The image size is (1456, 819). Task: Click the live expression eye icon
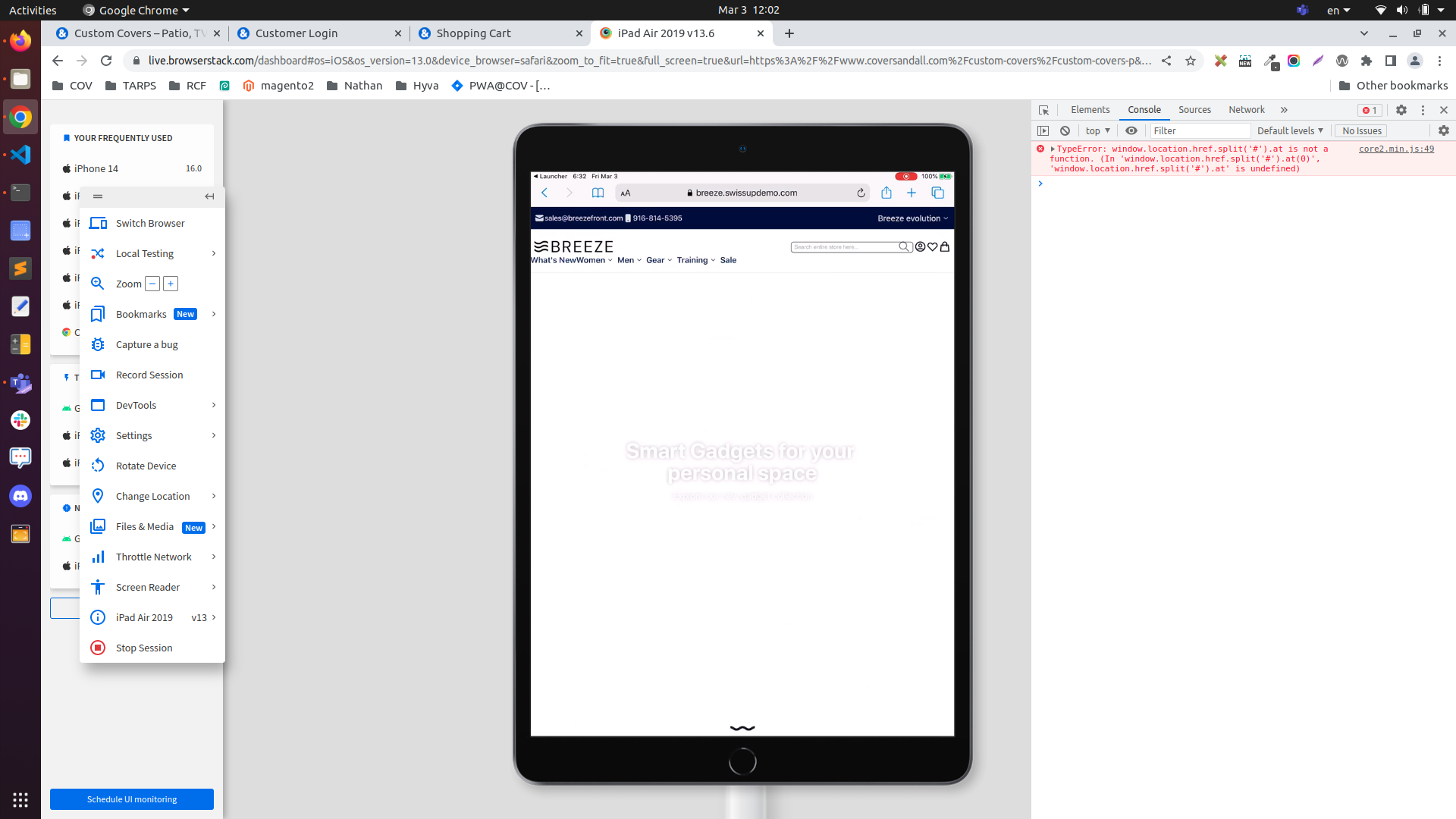pyautogui.click(x=1131, y=130)
